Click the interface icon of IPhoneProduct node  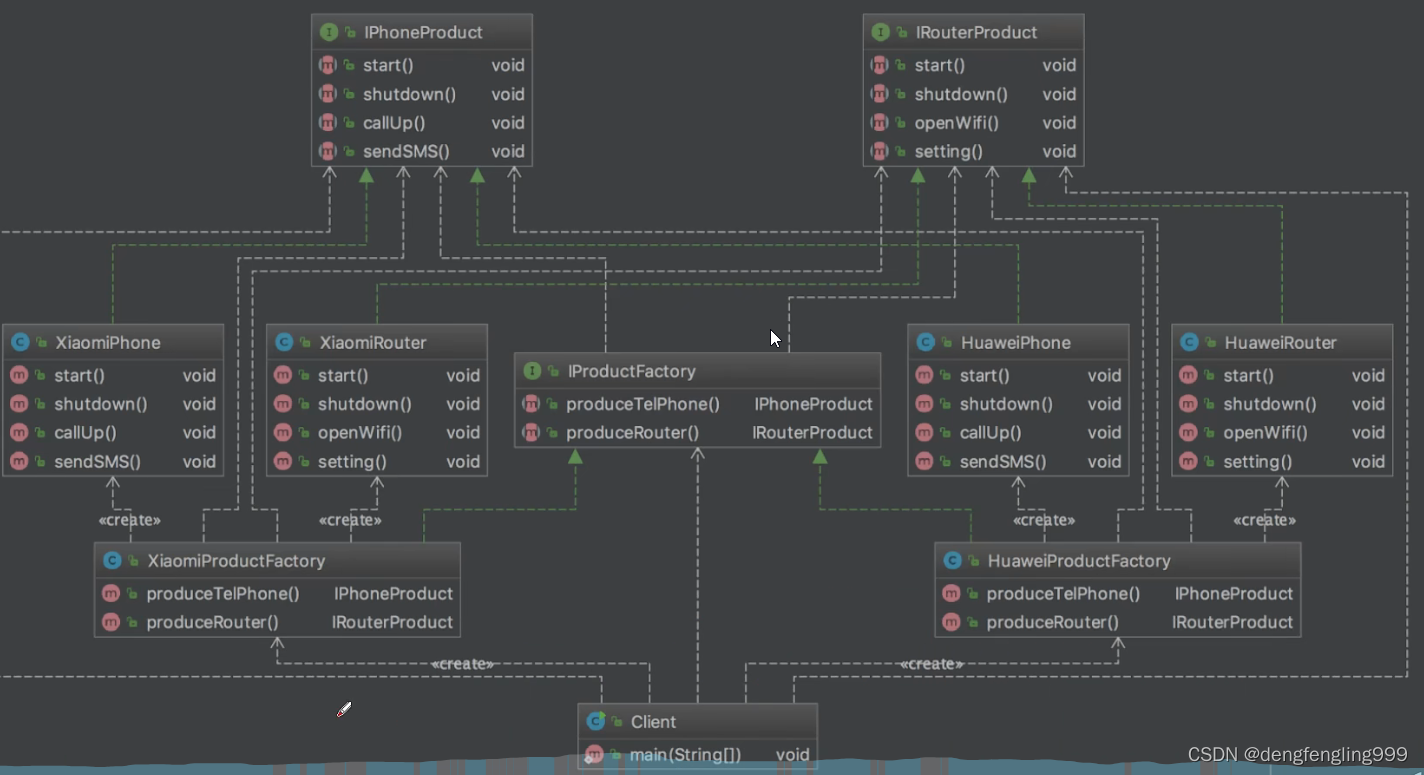pos(328,33)
